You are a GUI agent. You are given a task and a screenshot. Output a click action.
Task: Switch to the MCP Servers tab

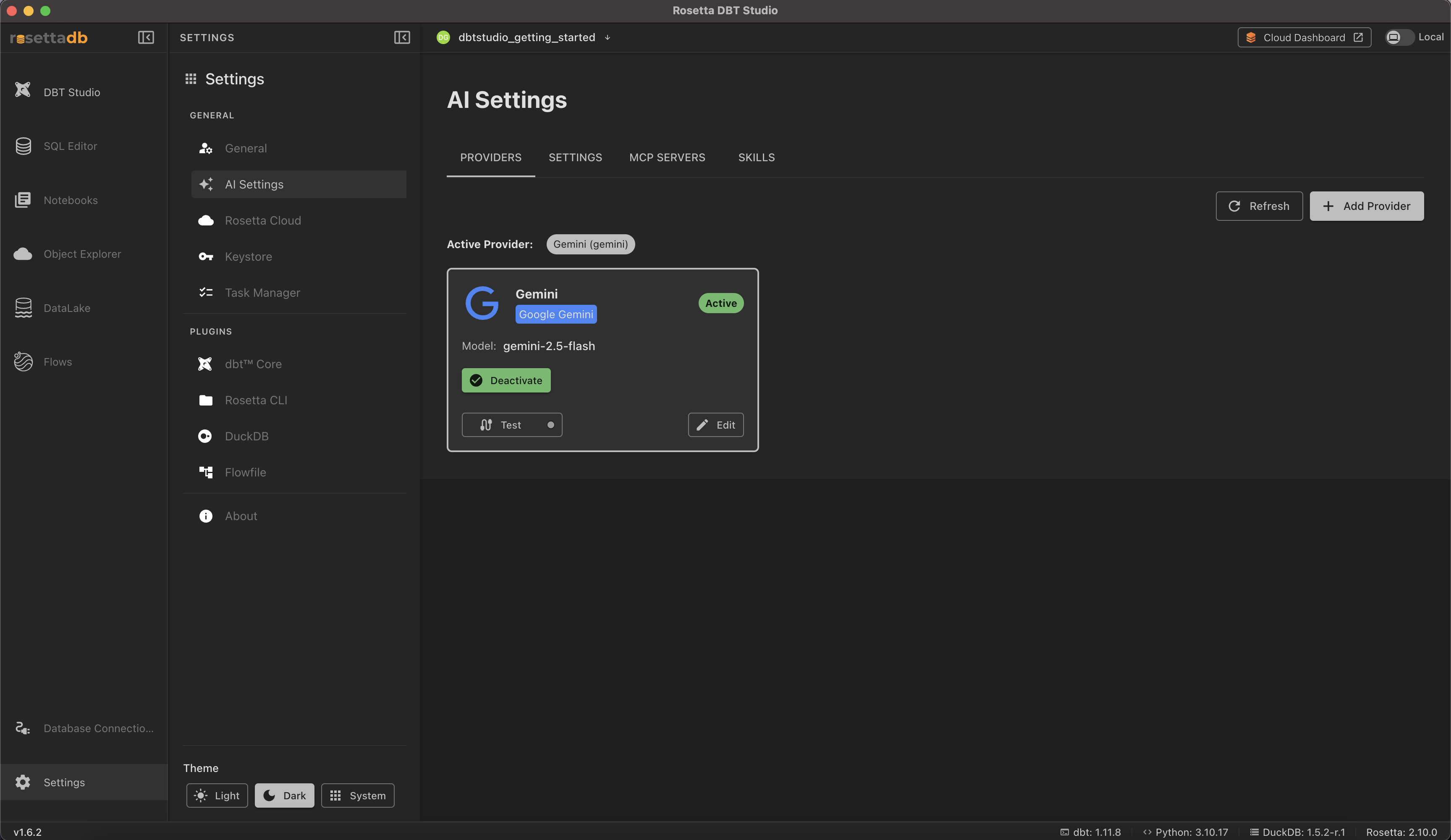667,157
